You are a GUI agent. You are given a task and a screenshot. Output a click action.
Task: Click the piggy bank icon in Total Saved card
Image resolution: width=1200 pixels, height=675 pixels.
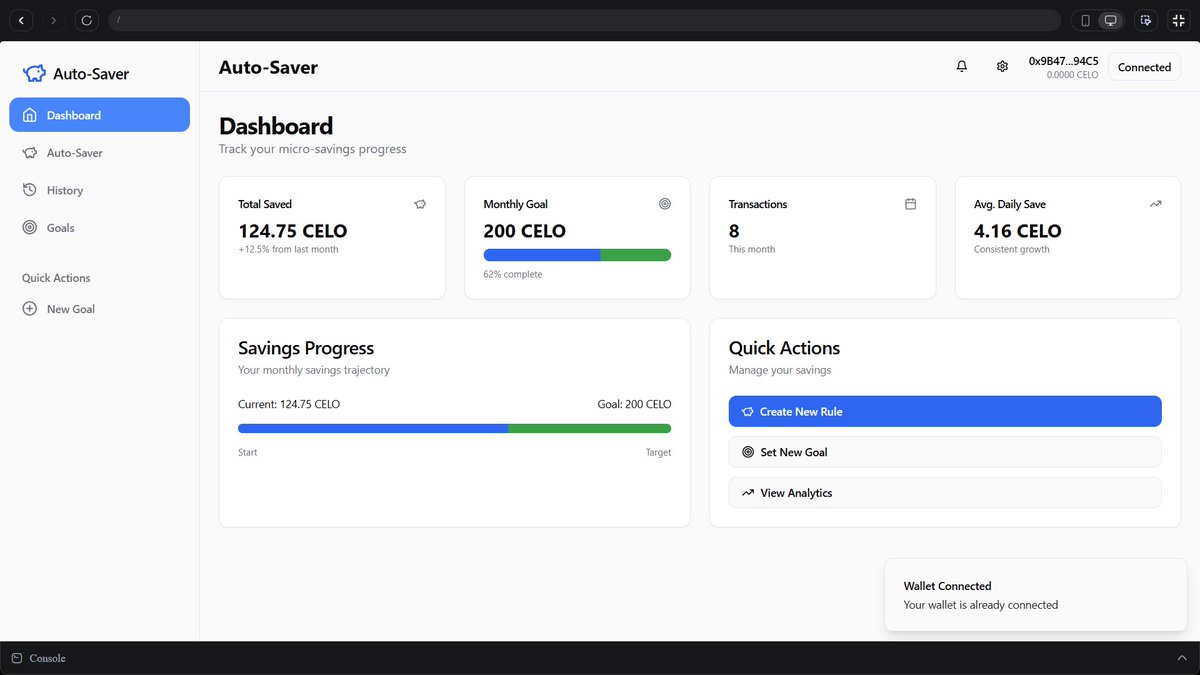[x=420, y=204]
